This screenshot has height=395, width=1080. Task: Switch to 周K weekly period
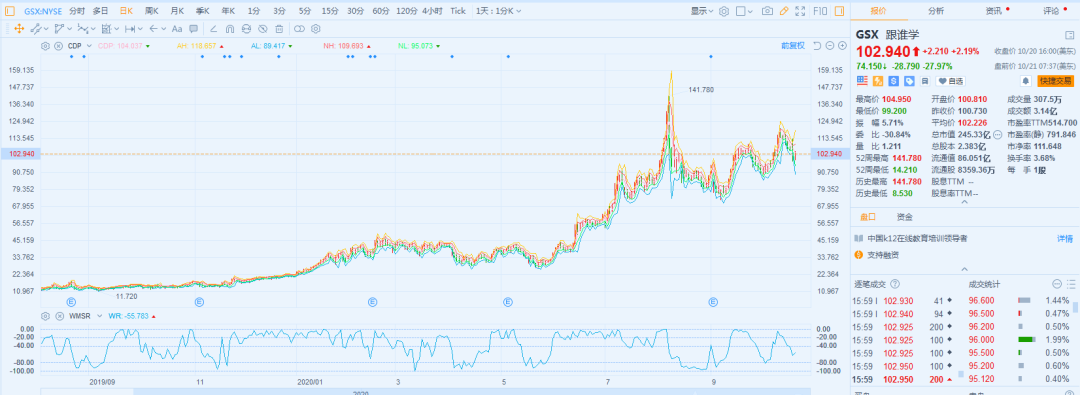(152, 11)
